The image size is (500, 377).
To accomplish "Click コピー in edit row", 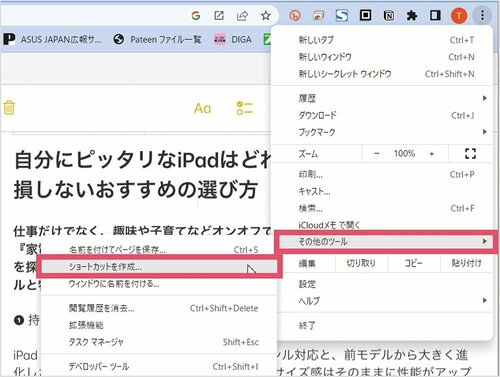I will click(413, 263).
